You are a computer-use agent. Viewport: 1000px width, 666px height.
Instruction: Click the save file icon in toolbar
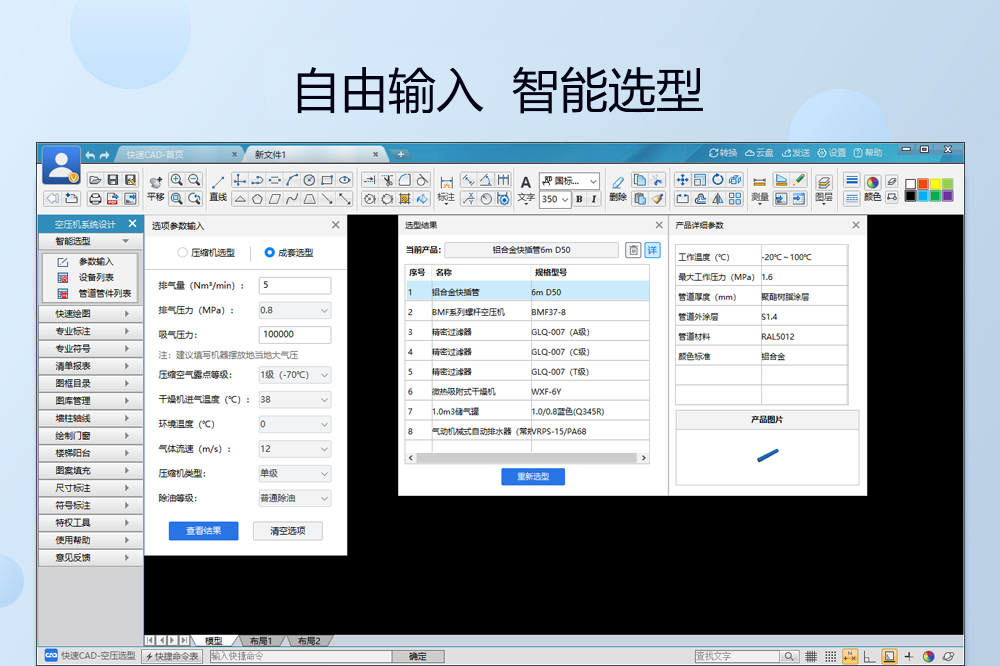[x=113, y=180]
